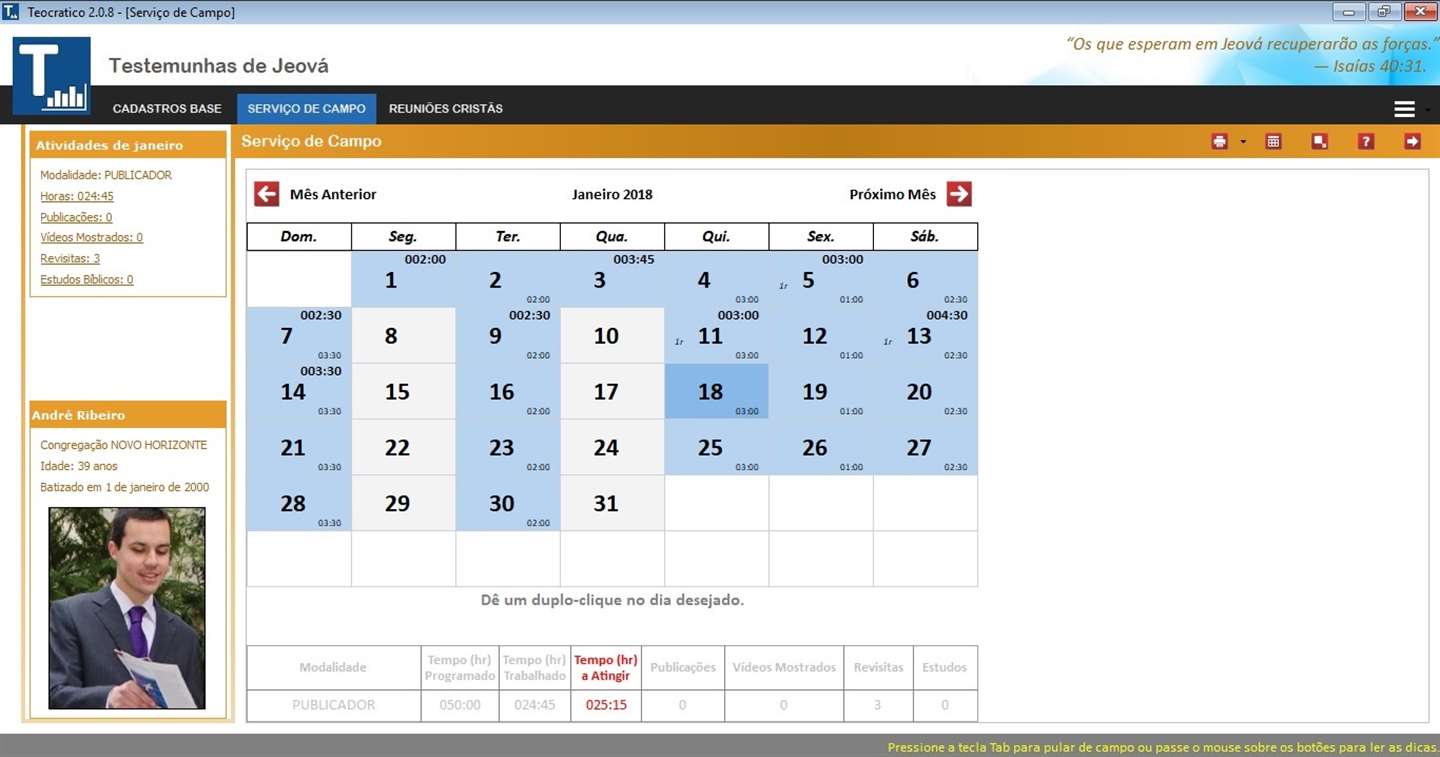The image size is (1440, 757).
Task: Click André Ribeiro's profile photo
Action: click(x=127, y=608)
